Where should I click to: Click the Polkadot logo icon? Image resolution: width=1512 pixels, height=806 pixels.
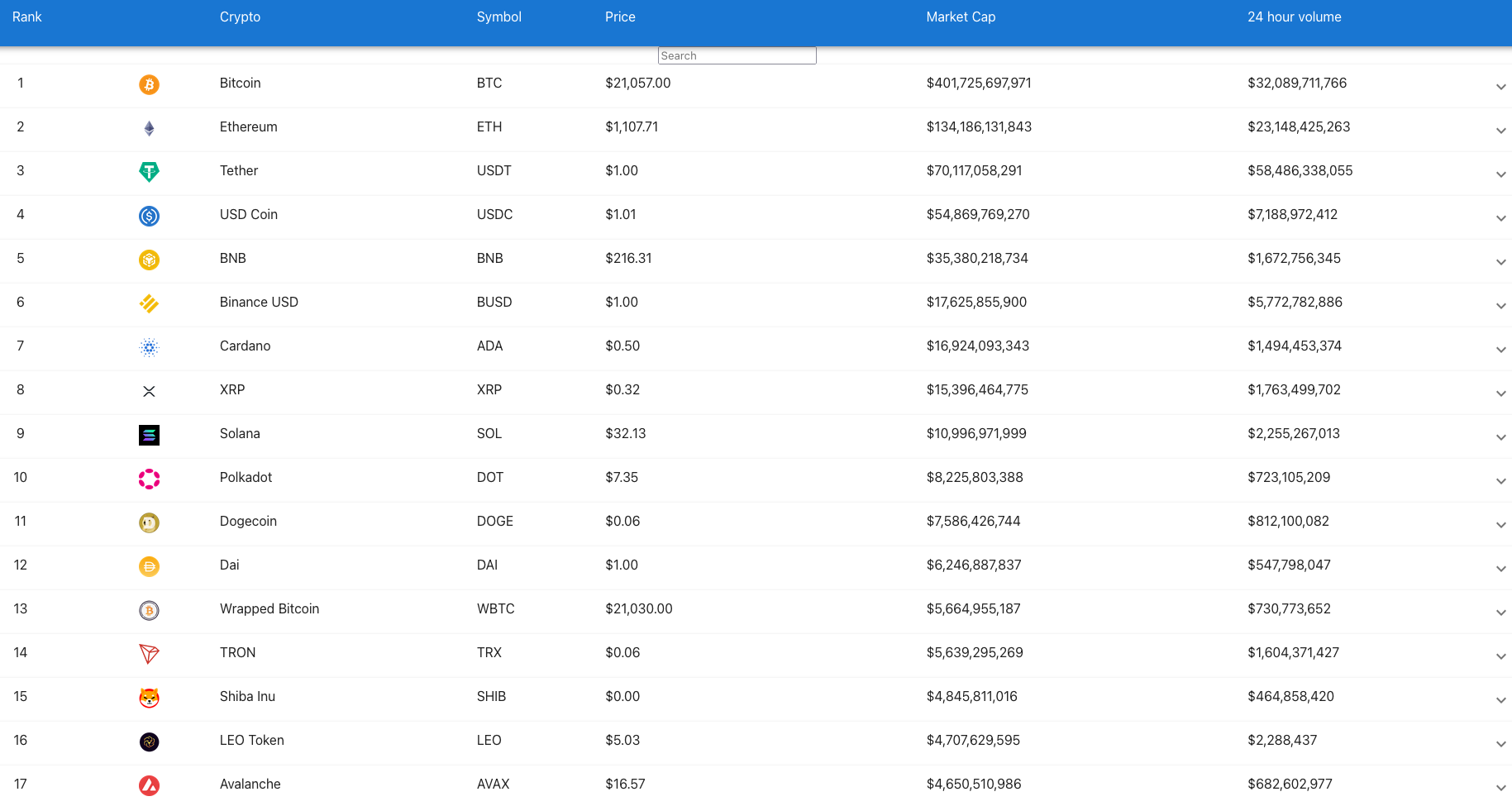pos(149,479)
